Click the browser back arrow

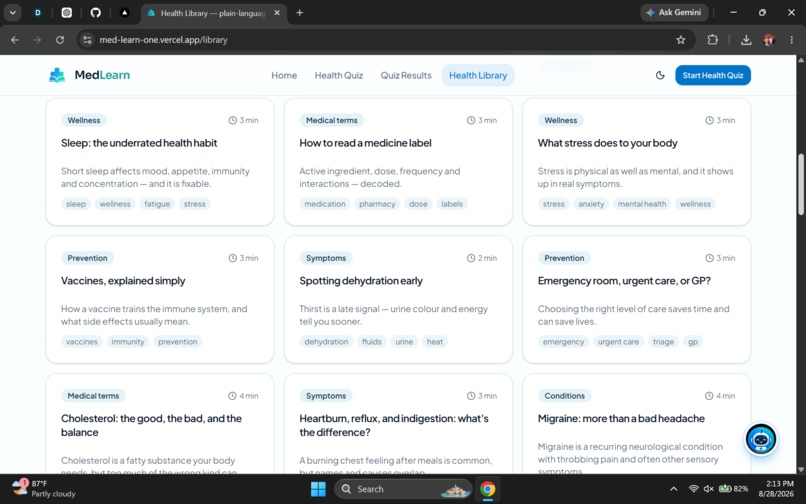tap(15, 40)
